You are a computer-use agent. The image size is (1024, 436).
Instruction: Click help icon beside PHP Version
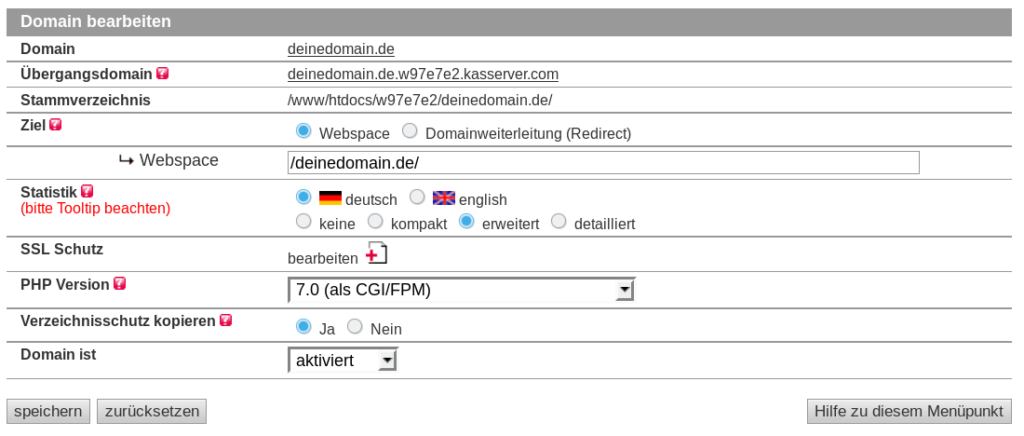point(120,284)
